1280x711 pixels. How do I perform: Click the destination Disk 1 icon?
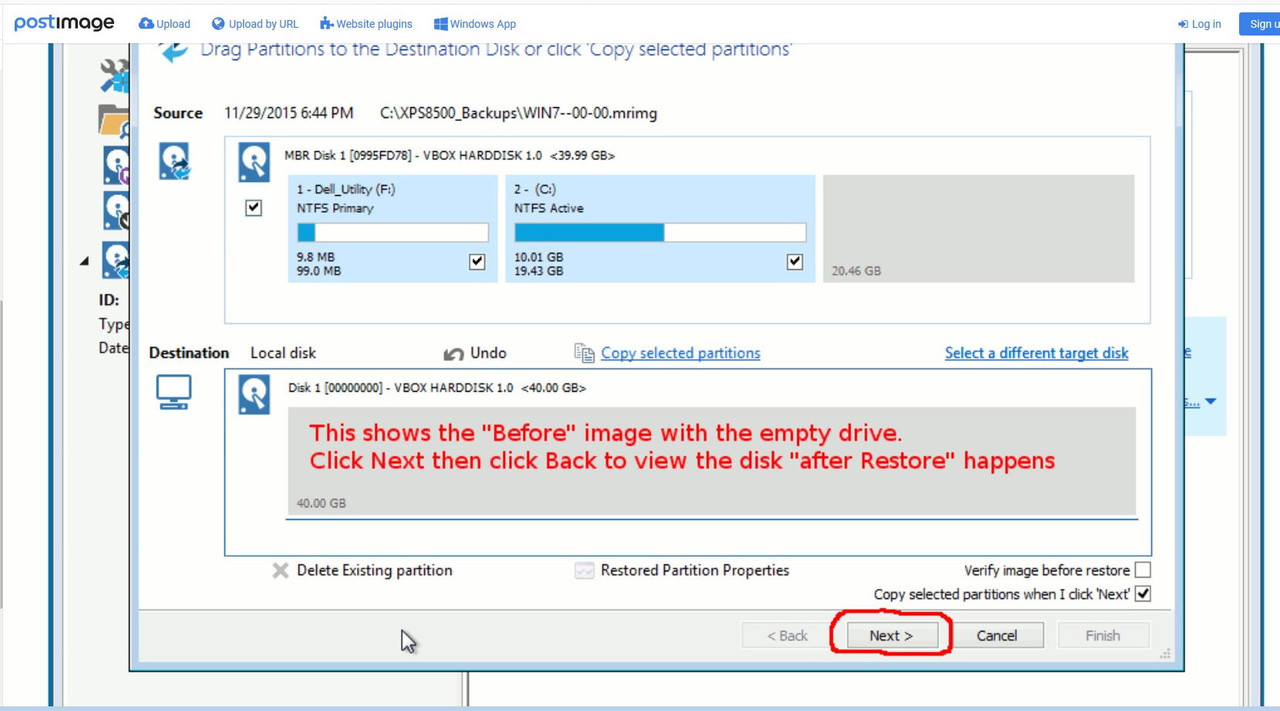click(x=254, y=395)
